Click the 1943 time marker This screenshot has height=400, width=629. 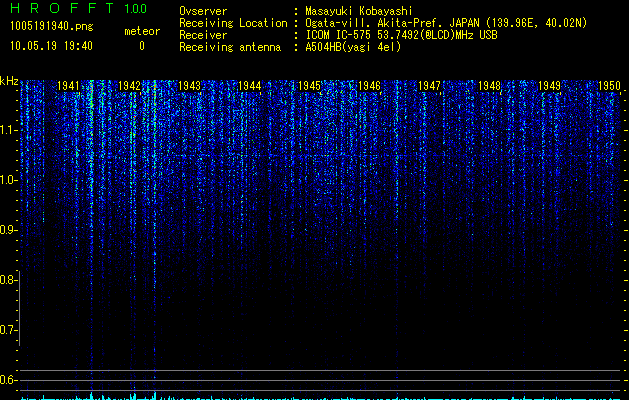click(189, 86)
